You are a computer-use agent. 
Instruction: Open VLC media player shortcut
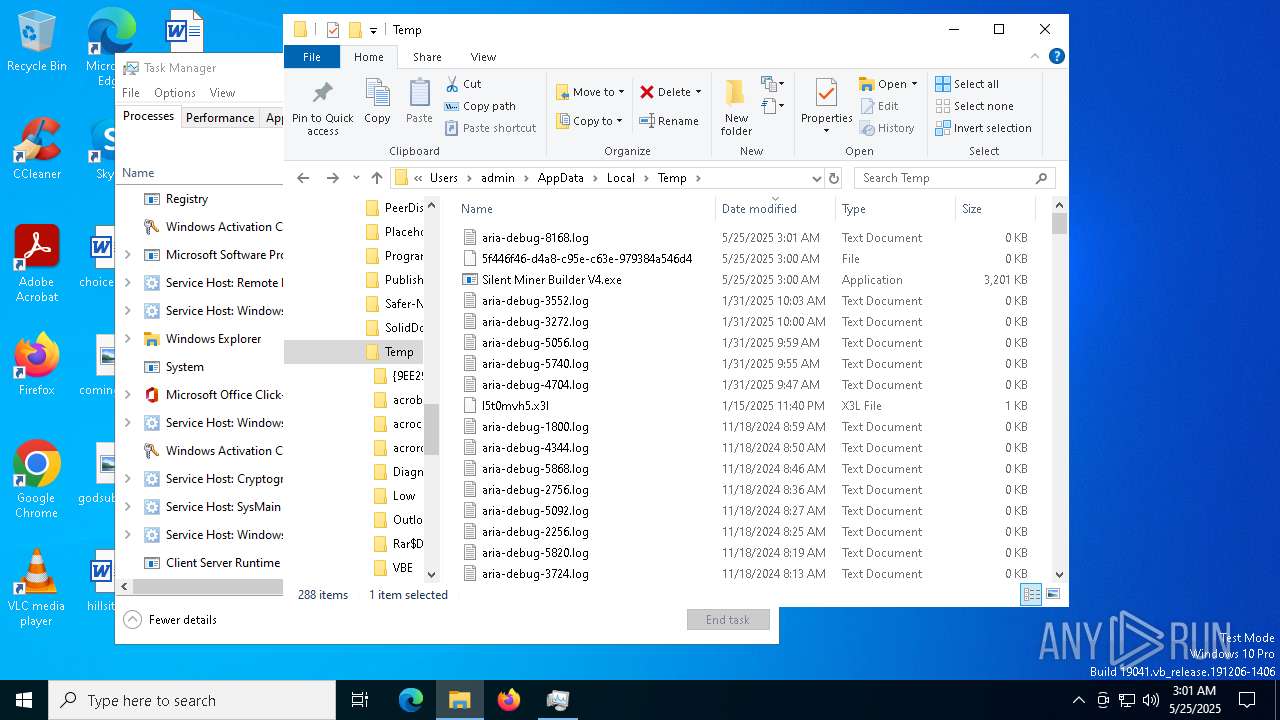click(37, 587)
